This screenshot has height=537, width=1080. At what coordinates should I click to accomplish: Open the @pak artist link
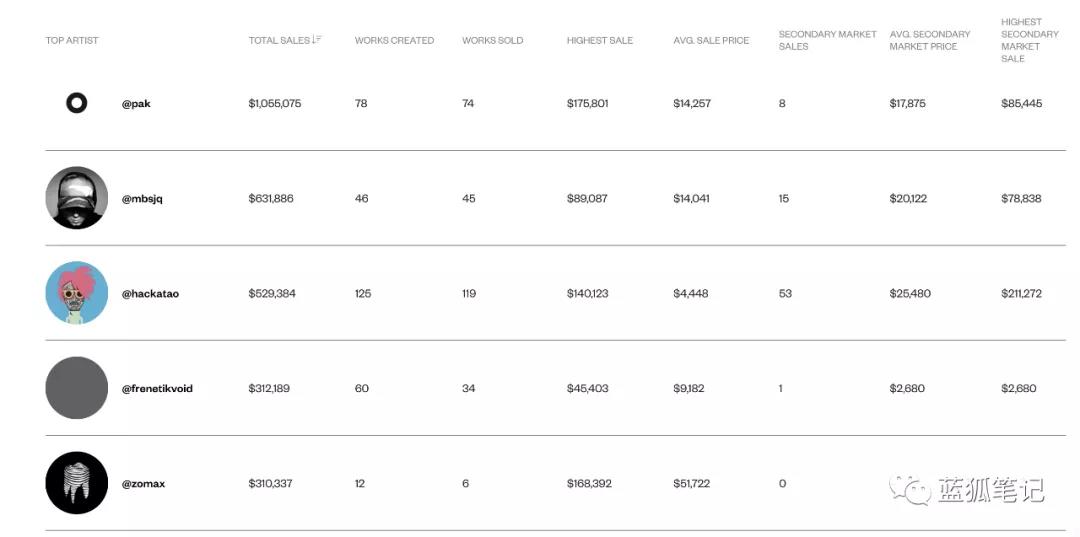click(x=136, y=104)
